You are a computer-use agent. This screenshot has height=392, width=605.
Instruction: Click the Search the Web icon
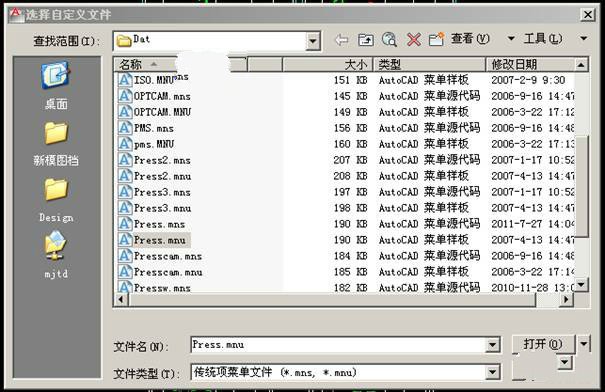(x=389, y=39)
